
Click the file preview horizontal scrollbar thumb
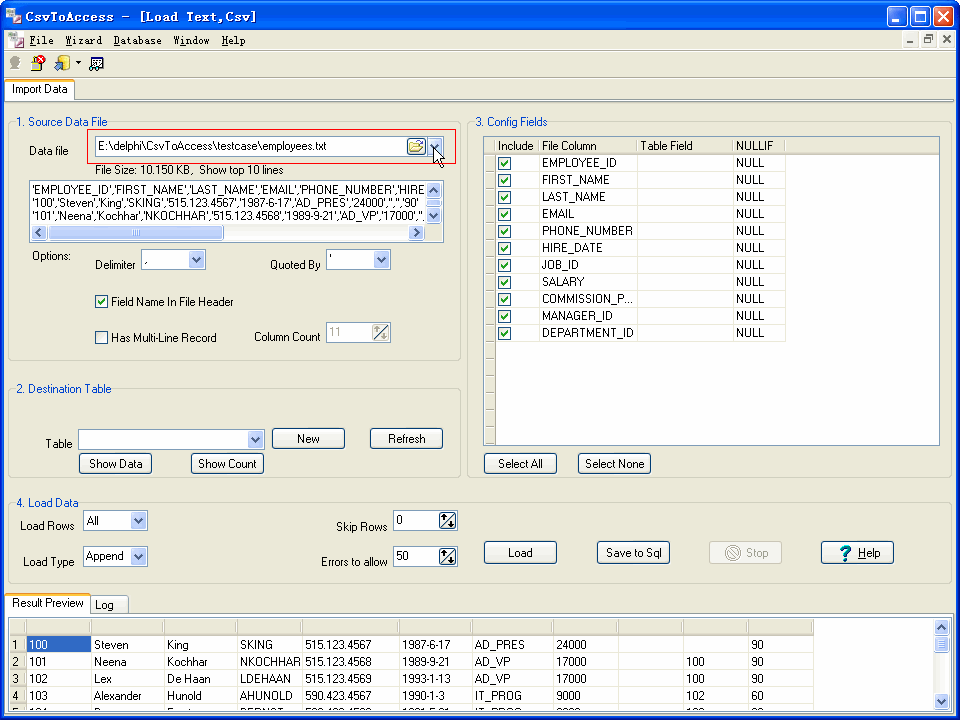[136, 233]
